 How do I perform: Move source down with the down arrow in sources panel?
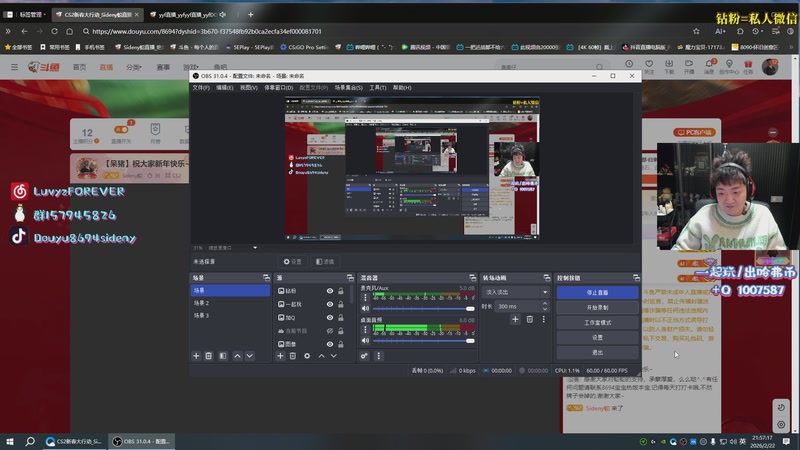[334, 356]
